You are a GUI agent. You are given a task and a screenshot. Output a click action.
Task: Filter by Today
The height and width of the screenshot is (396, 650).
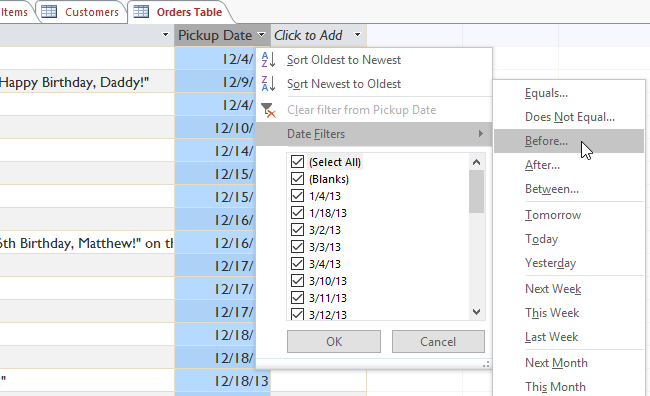point(569,239)
